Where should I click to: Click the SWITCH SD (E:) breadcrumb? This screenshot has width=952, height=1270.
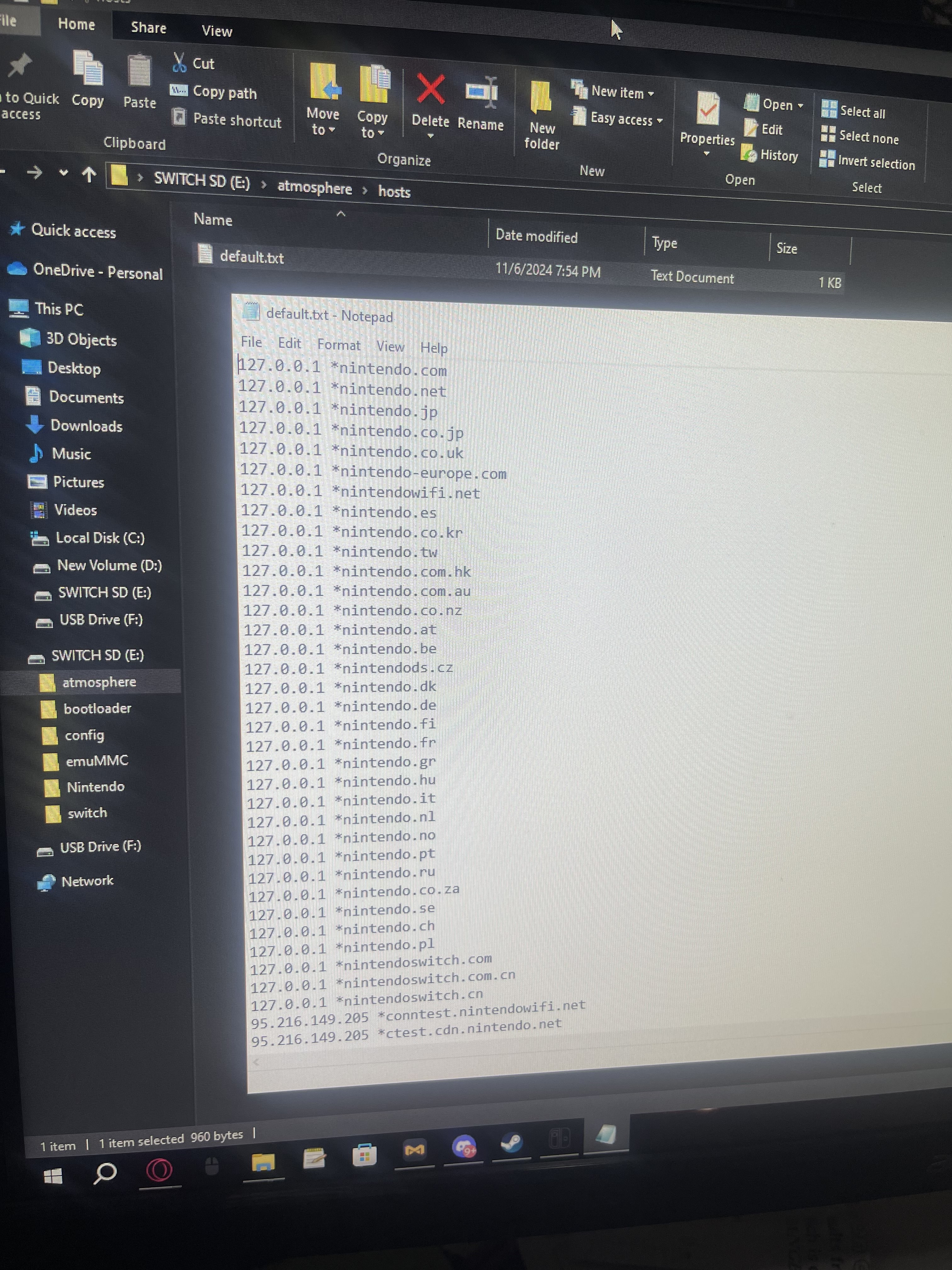pyautogui.click(x=202, y=181)
